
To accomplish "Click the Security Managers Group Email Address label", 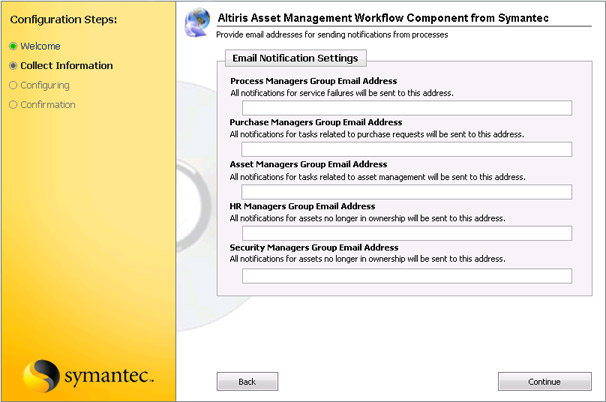I will tap(314, 247).
